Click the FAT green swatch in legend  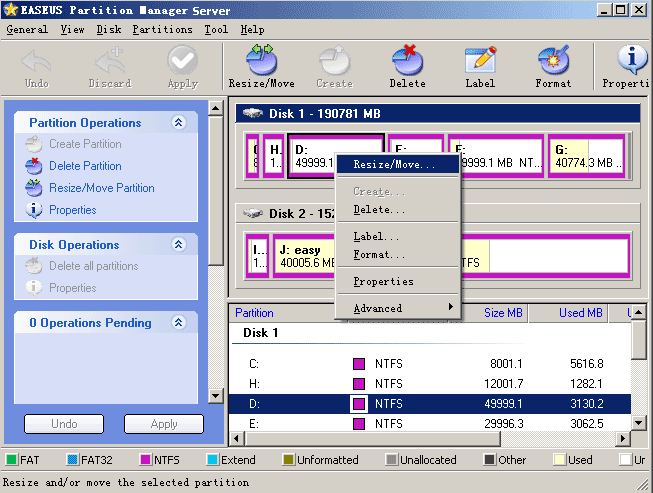tap(11, 460)
